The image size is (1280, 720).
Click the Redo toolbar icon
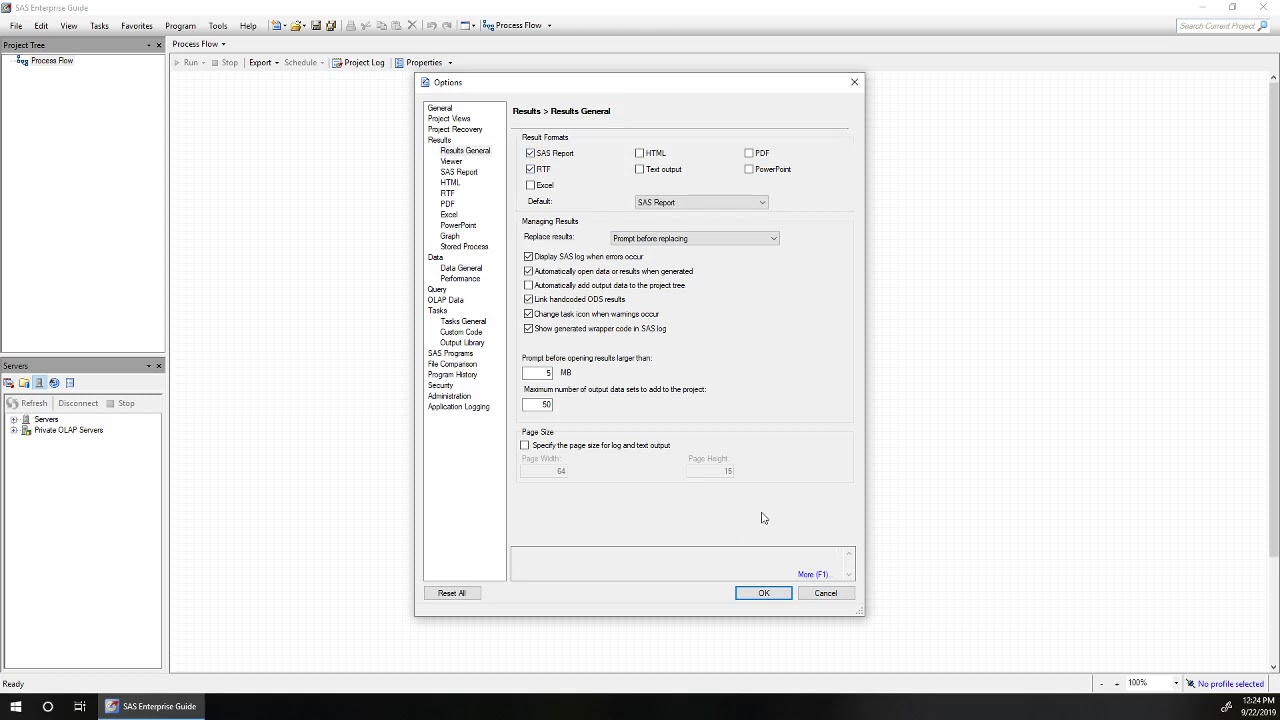(447, 25)
